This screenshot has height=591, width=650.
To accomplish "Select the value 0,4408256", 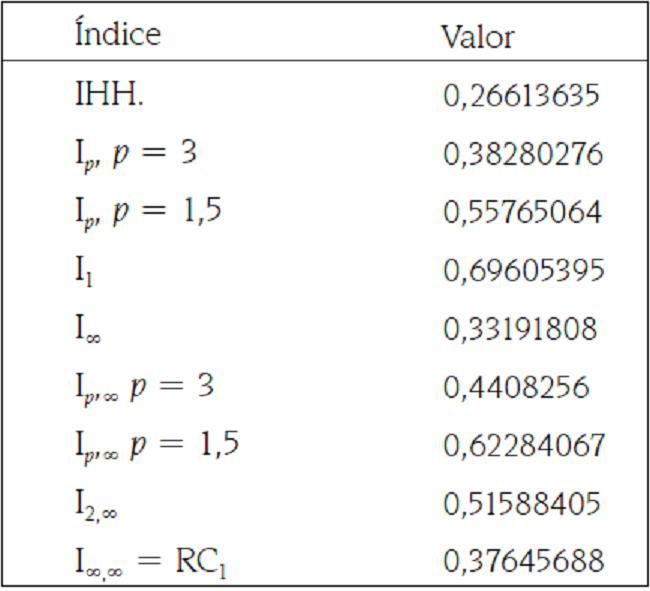I will click(x=515, y=386).
